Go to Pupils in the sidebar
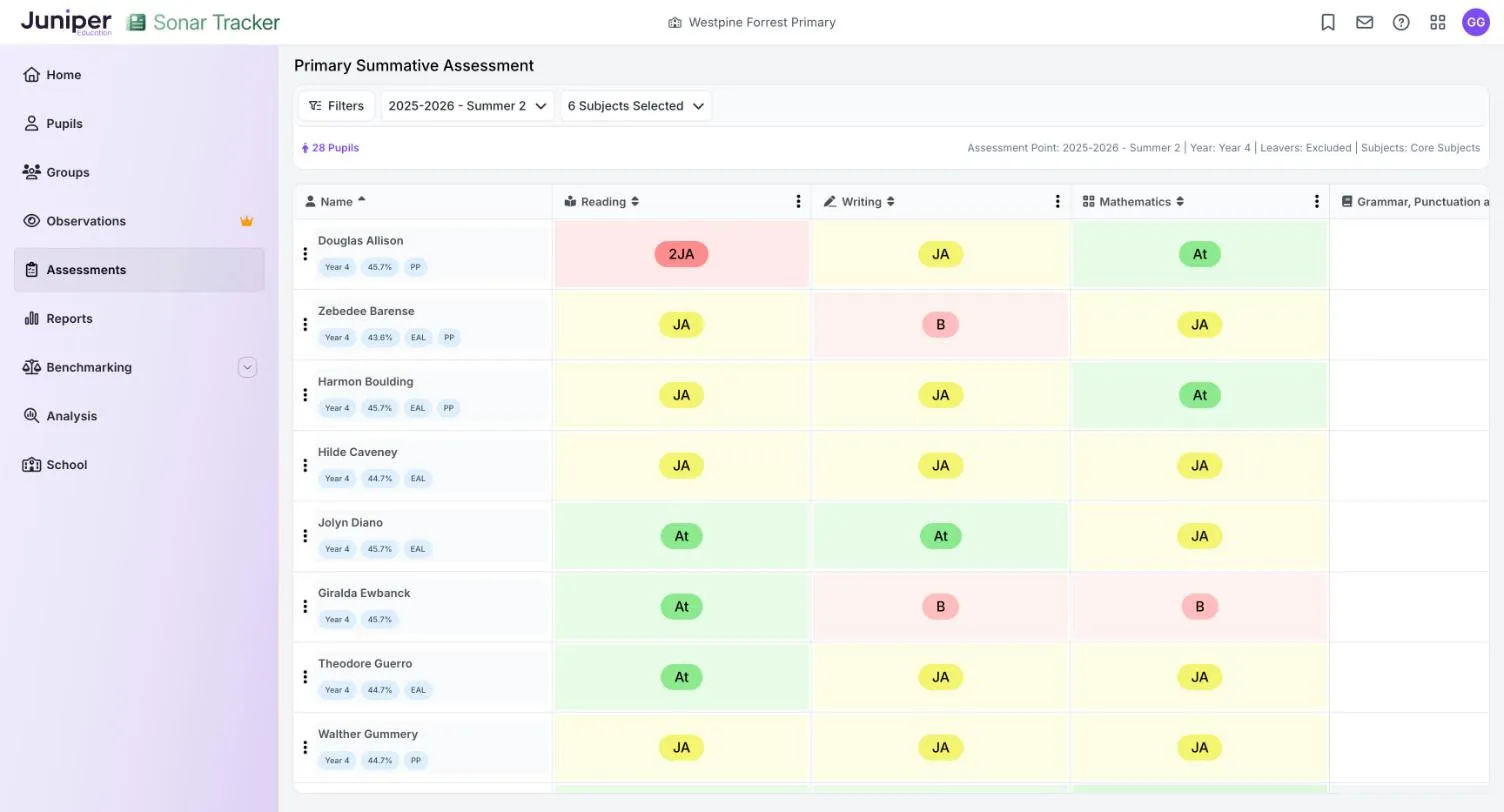This screenshot has height=812, width=1504. 139,124
